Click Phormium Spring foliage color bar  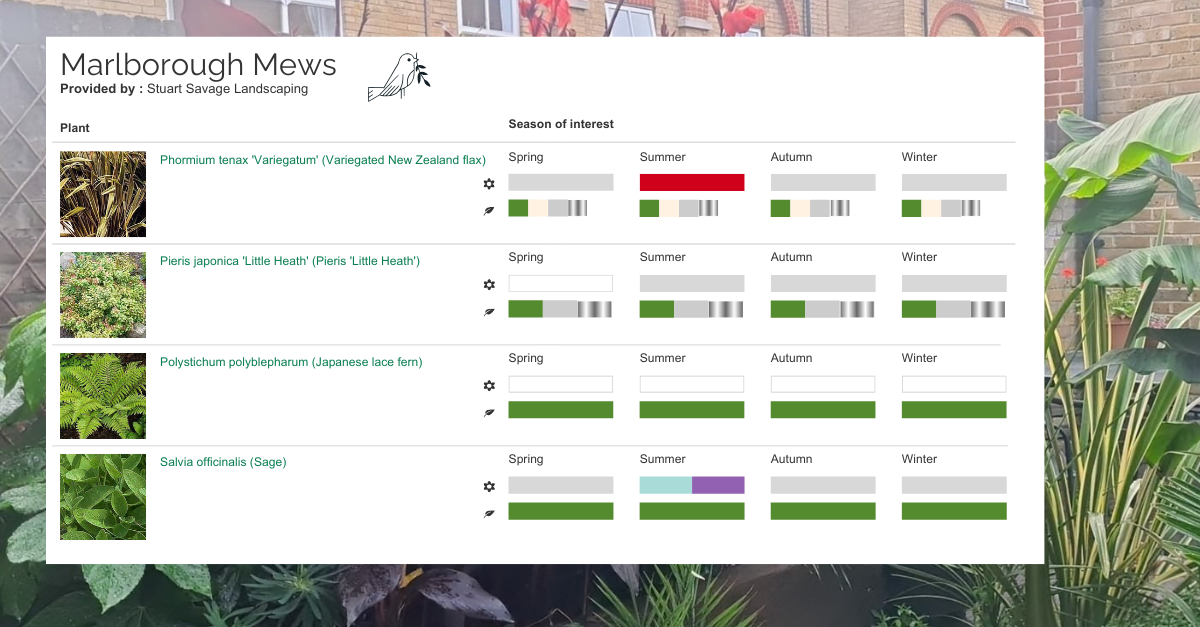click(548, 208)
